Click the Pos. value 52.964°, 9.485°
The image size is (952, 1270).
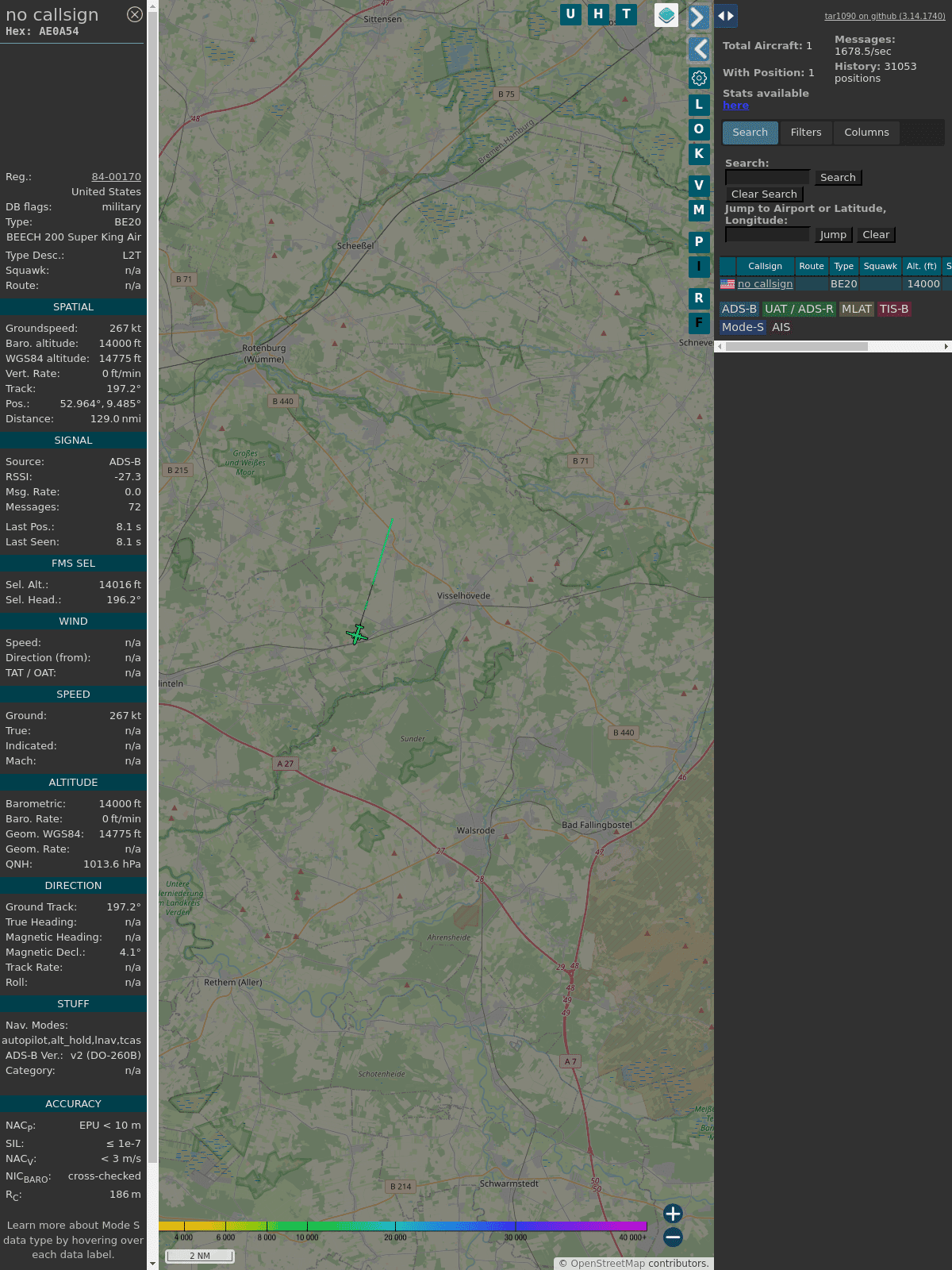click(101, 404)
